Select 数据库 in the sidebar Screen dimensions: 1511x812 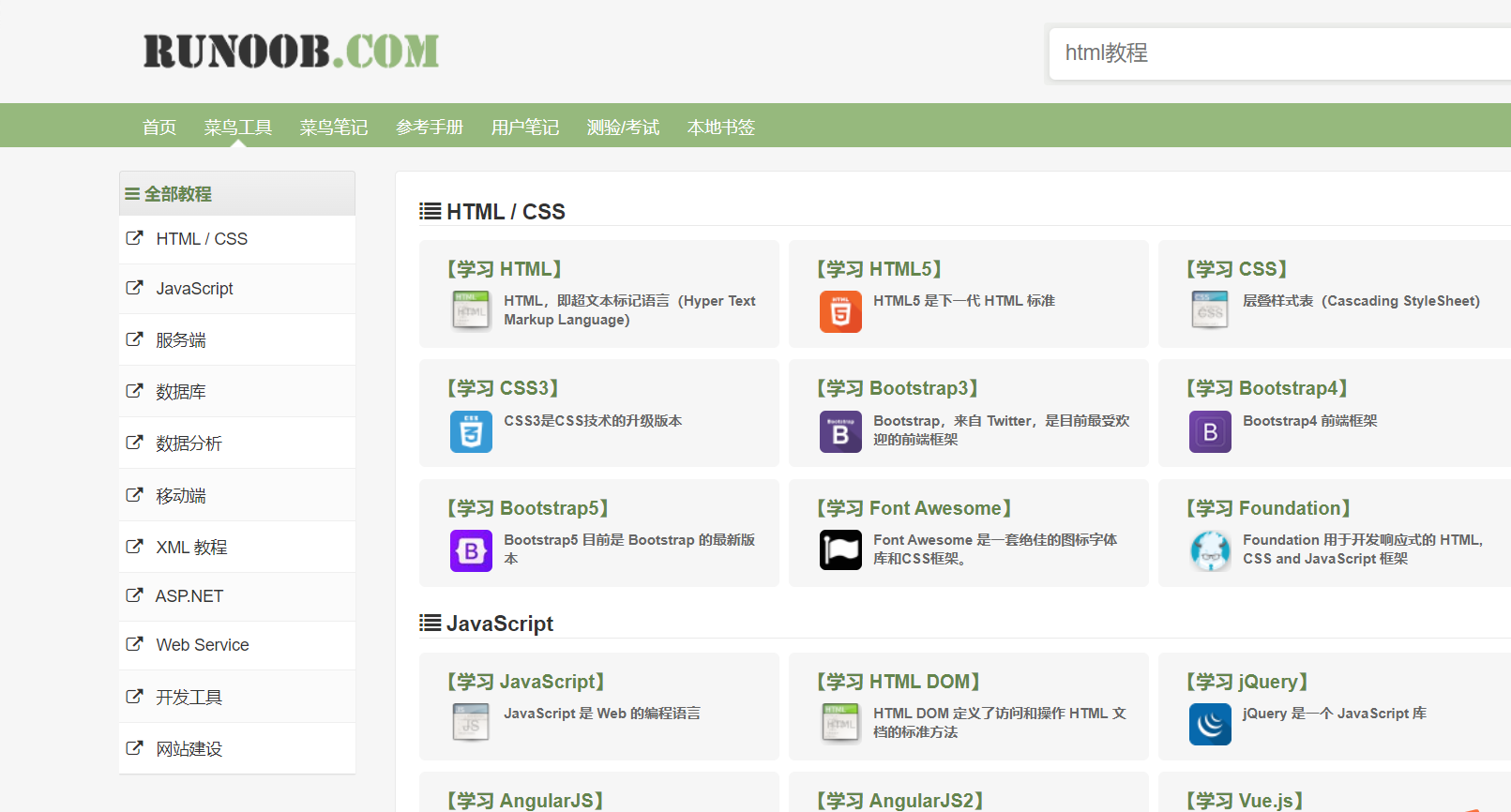[x=181, y=392]
